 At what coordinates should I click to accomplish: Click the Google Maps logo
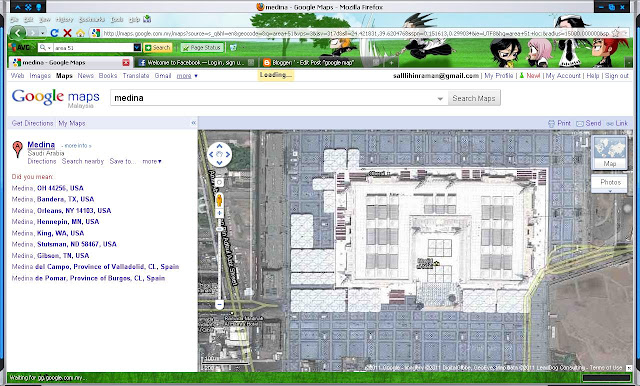coord(56,98)
